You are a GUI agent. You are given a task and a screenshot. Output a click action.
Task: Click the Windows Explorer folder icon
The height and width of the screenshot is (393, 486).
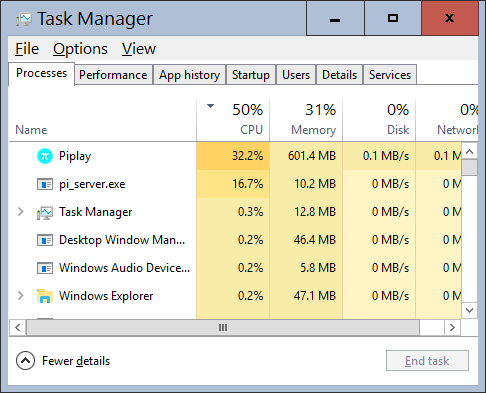point(45,296)
